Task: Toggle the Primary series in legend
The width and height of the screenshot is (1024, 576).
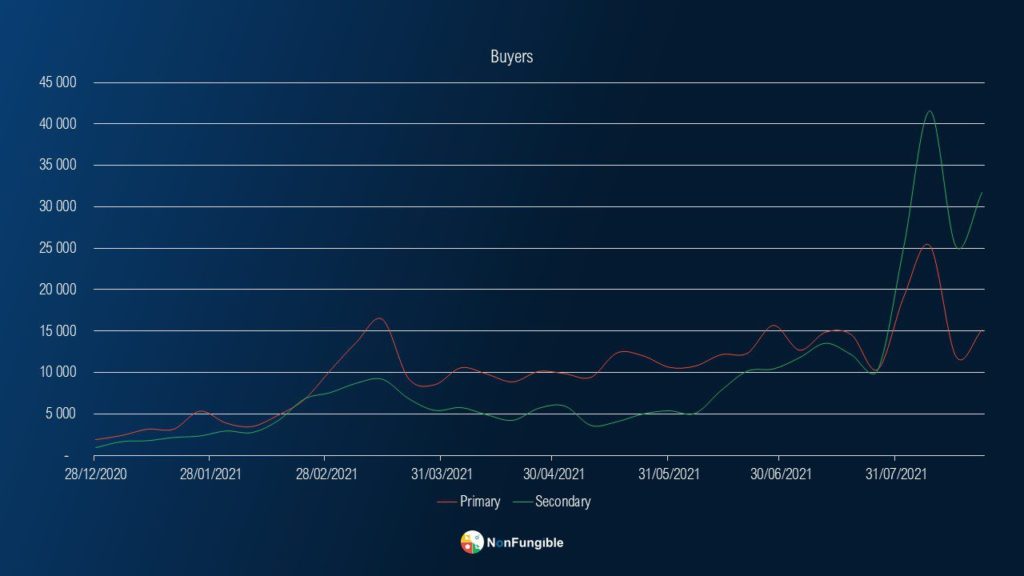Action: 479,502
